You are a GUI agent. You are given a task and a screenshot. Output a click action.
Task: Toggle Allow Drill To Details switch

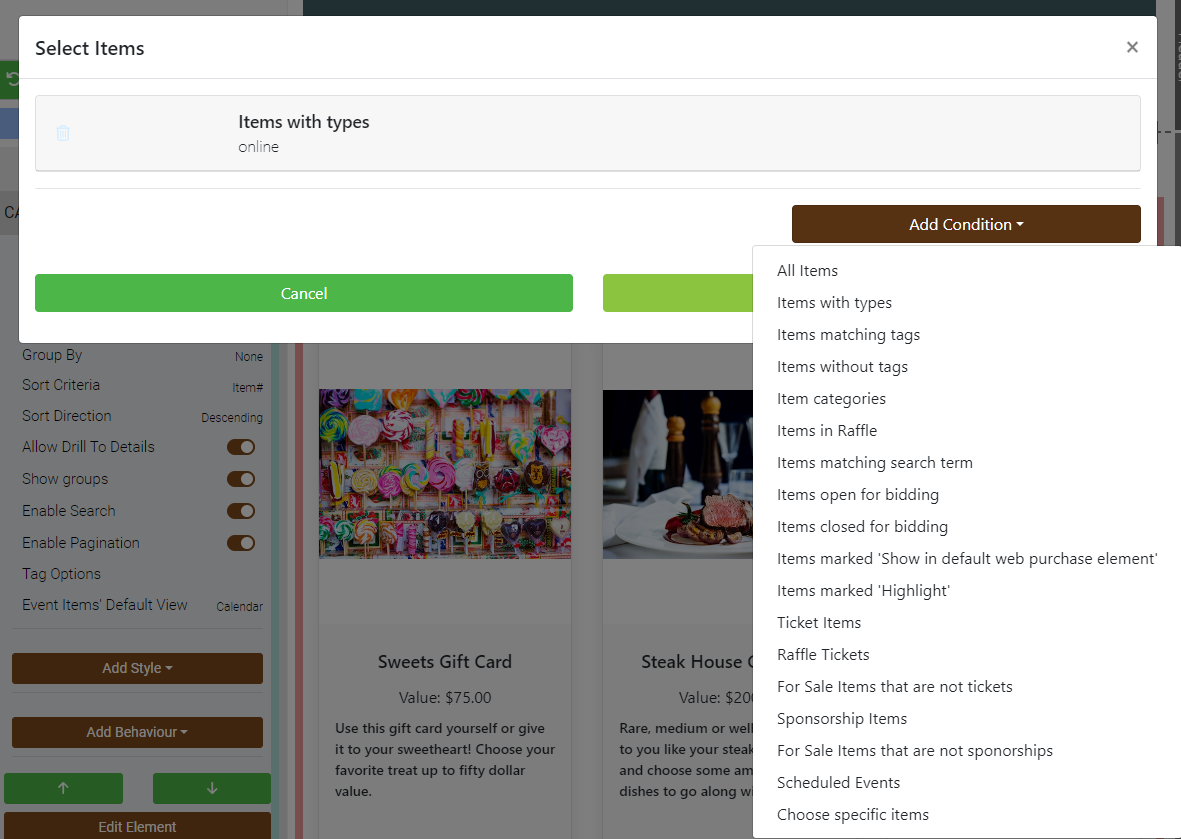click(x=241, y=447)
